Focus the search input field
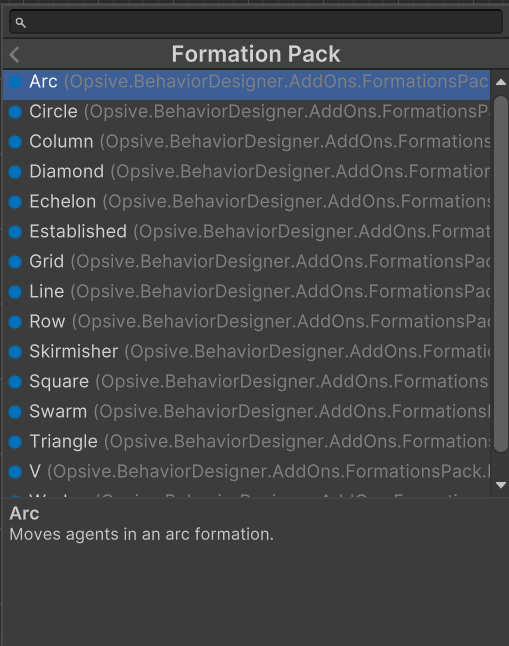 click(x=256, y=22)
